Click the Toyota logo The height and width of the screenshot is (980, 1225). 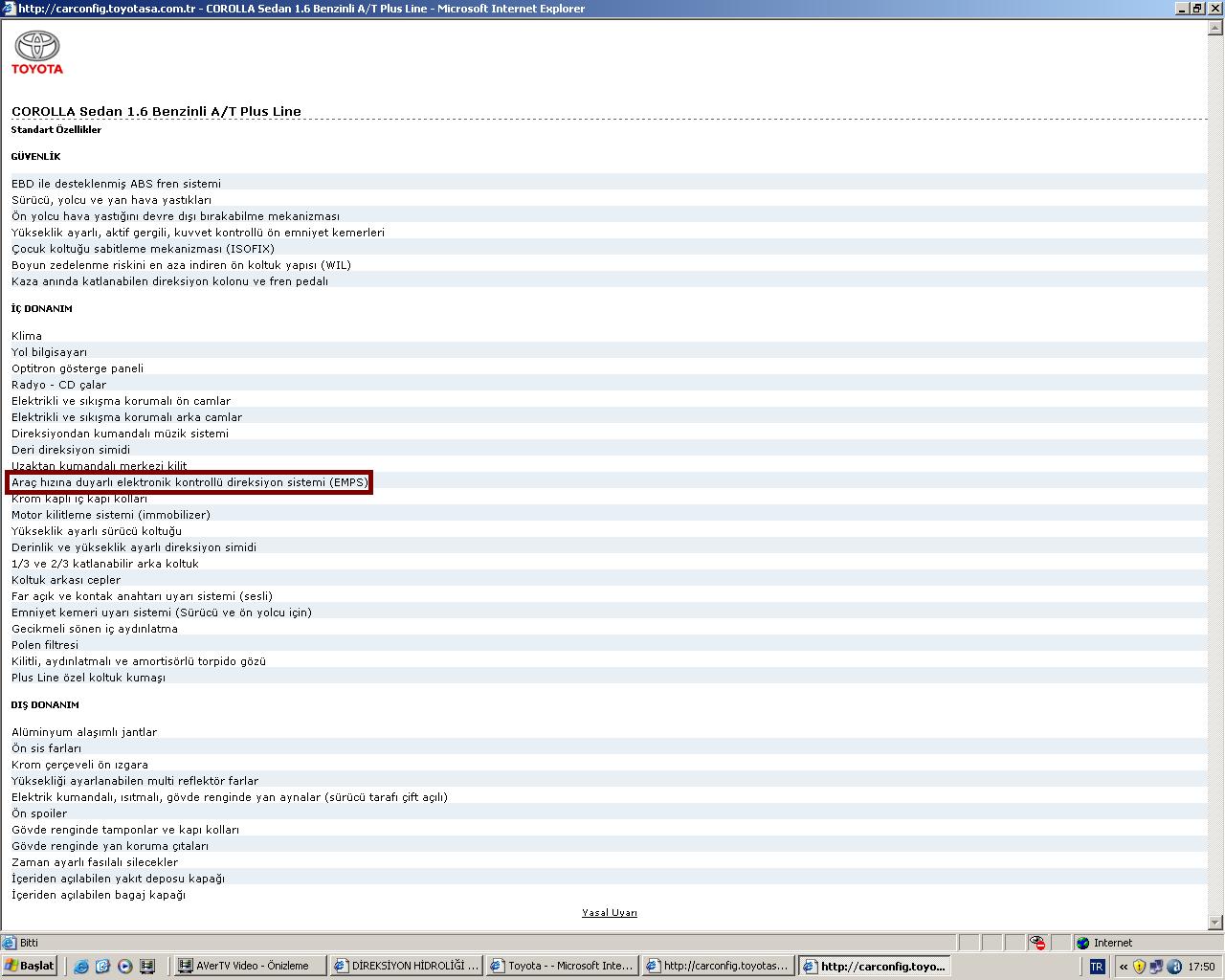click(37, 53)
